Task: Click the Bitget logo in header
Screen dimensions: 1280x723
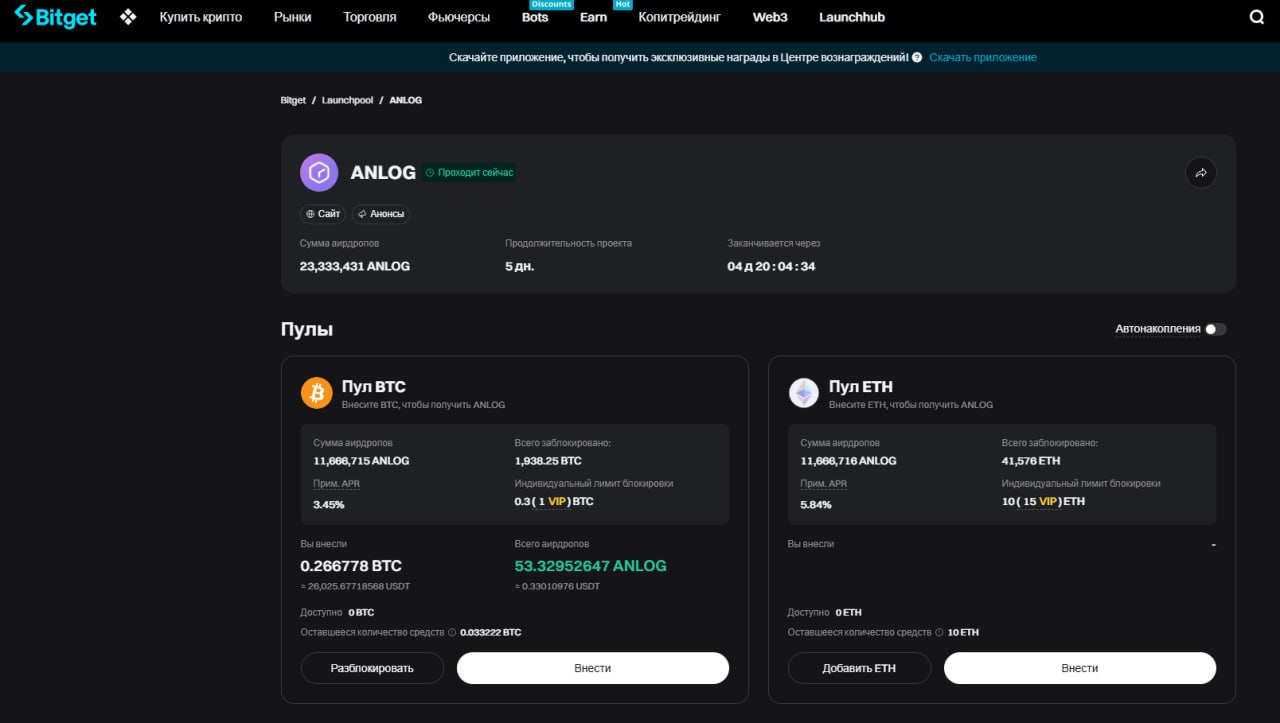Action: tap(55, 17)
